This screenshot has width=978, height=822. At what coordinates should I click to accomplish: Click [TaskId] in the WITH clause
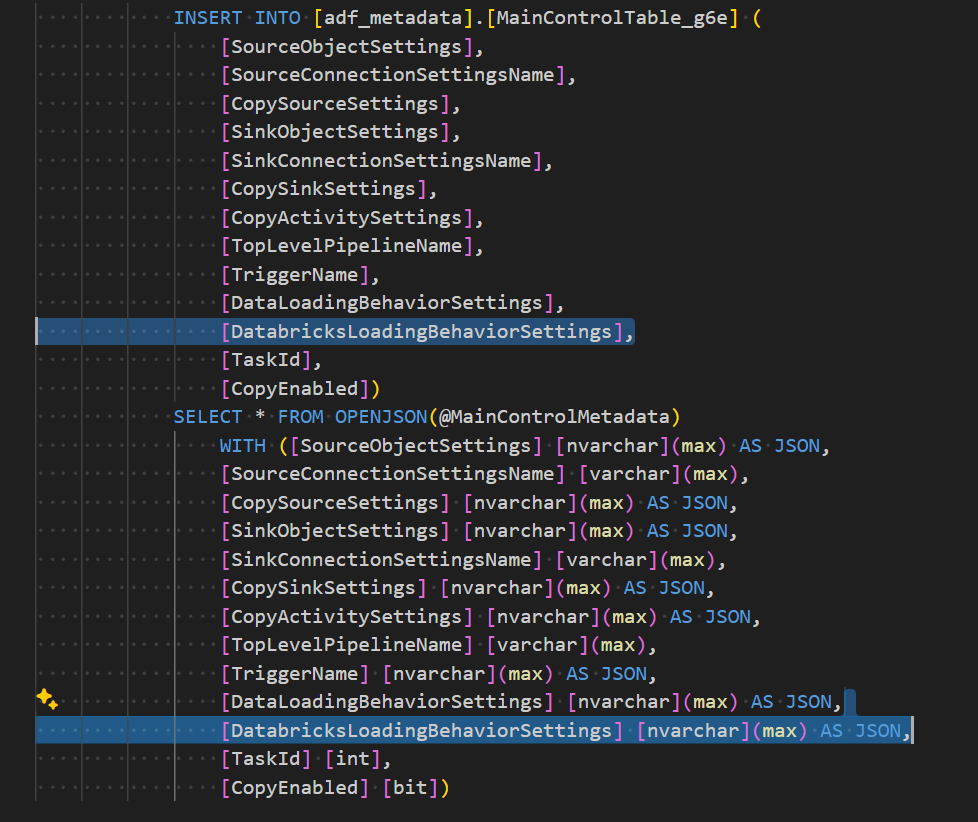coord(266,759)
